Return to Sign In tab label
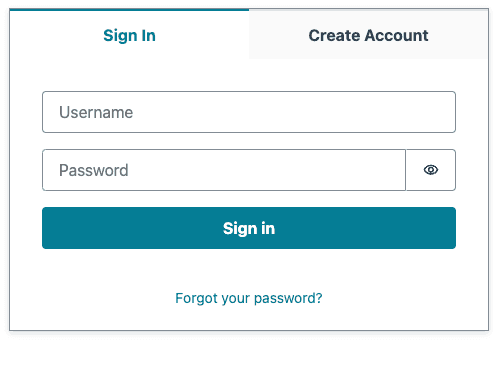Screen dimensions: 497x375 (x=129, y=35)
